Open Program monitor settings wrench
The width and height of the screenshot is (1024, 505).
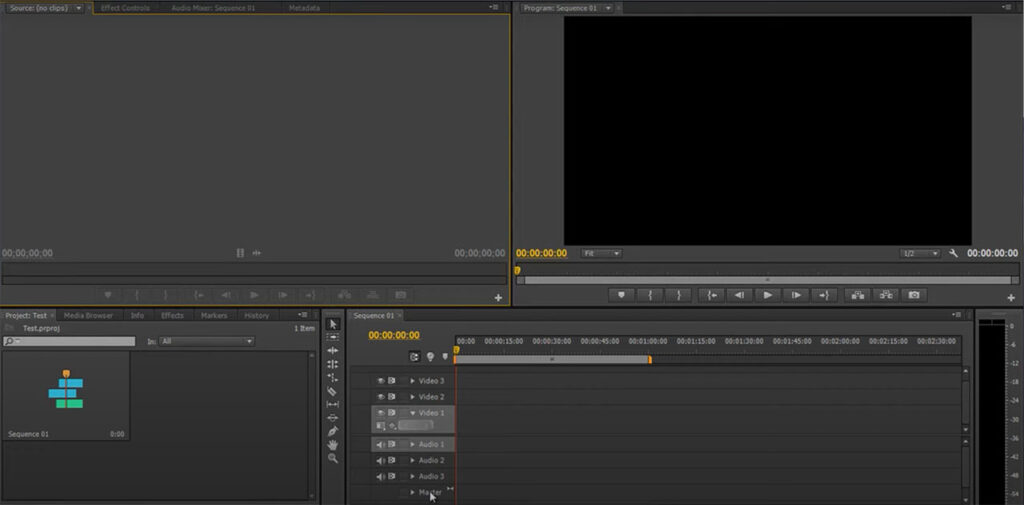pyautogui.click(x=953, y=253)
